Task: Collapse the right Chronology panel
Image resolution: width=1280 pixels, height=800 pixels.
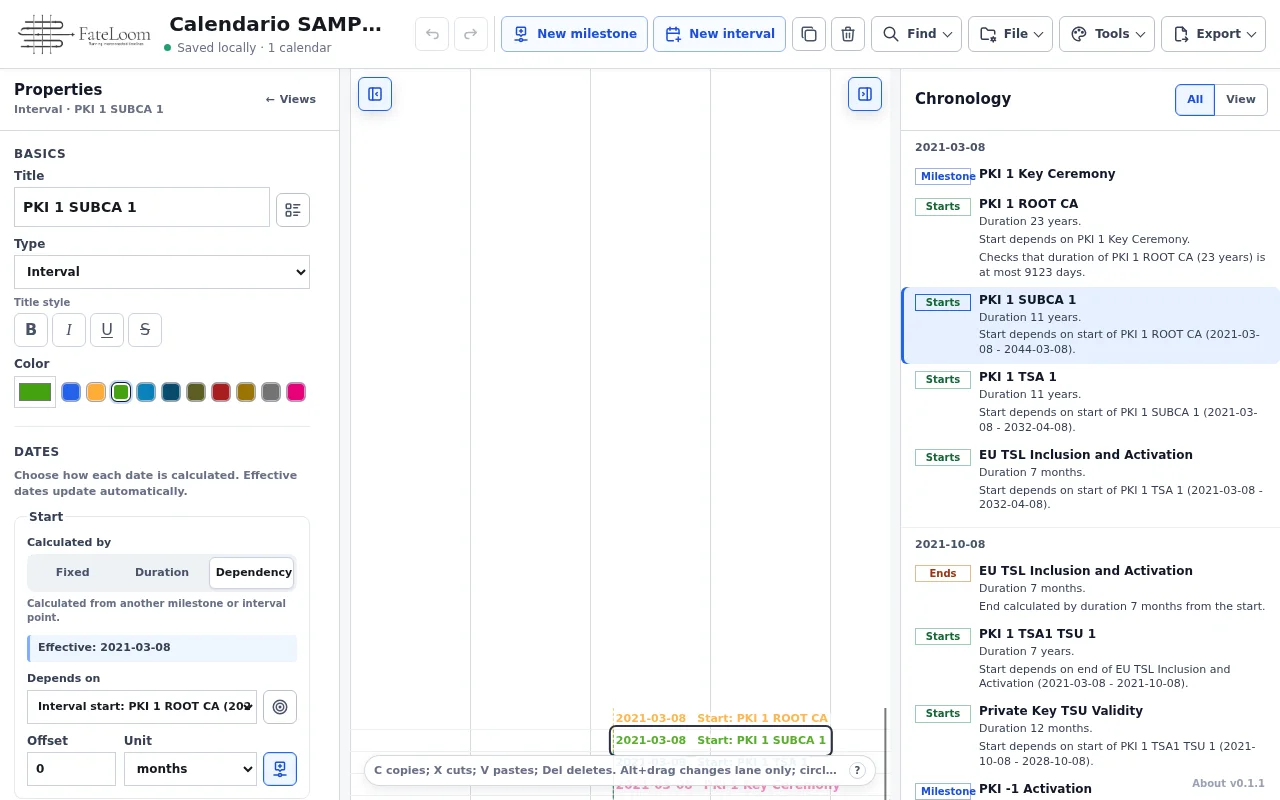Action: [x=865, y=94]
